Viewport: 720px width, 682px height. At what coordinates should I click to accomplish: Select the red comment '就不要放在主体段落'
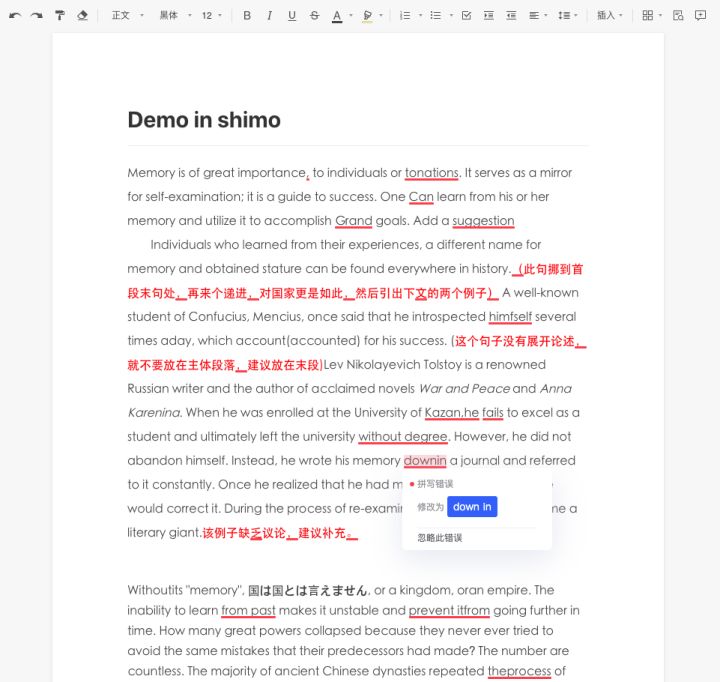pos(181,365)
